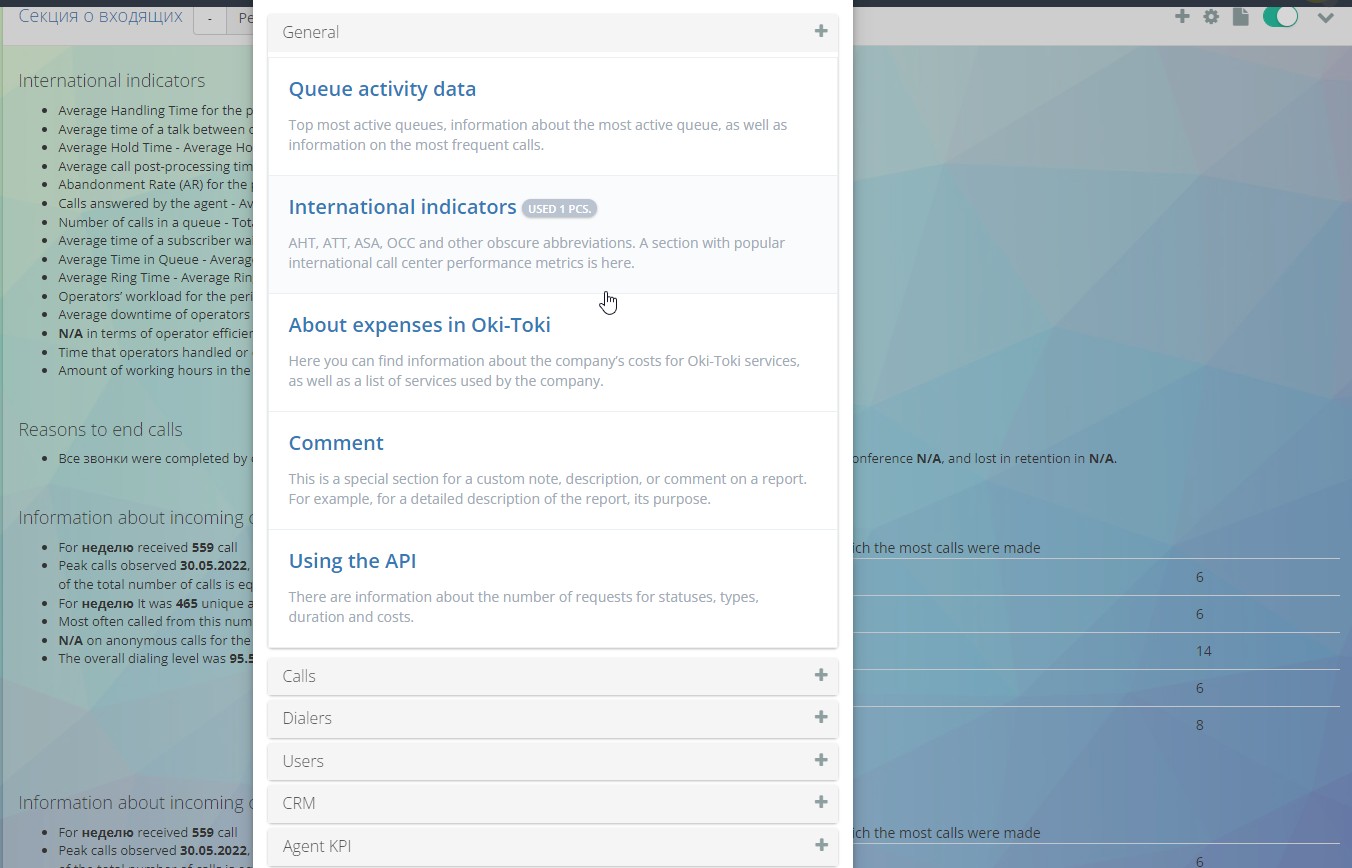Choose About expenses in Oki-Toki section
The height and width of the screenshot is (868, 1352).
point(419,325)
